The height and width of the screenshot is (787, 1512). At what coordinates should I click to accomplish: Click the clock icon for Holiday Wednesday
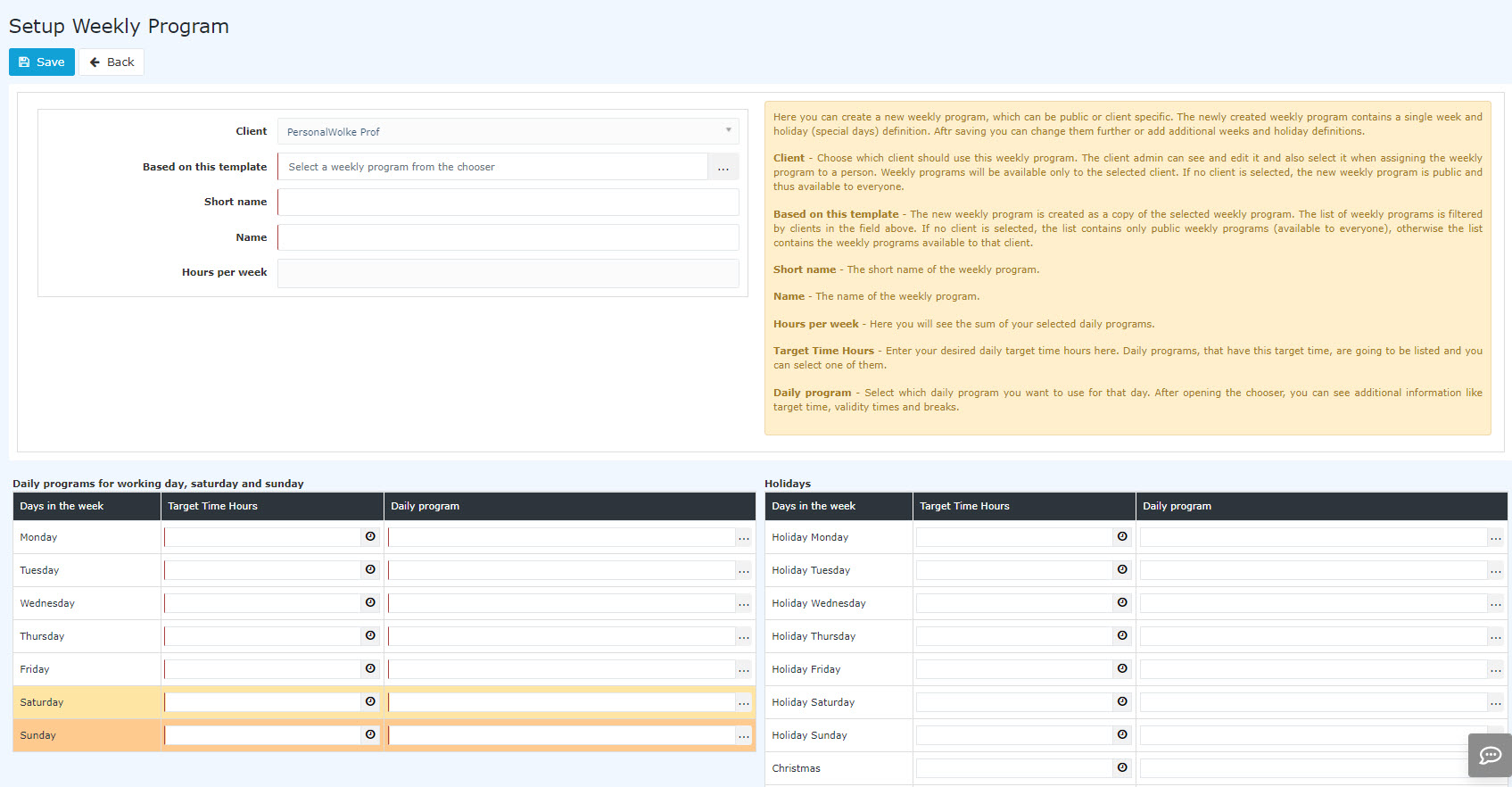1122,602
